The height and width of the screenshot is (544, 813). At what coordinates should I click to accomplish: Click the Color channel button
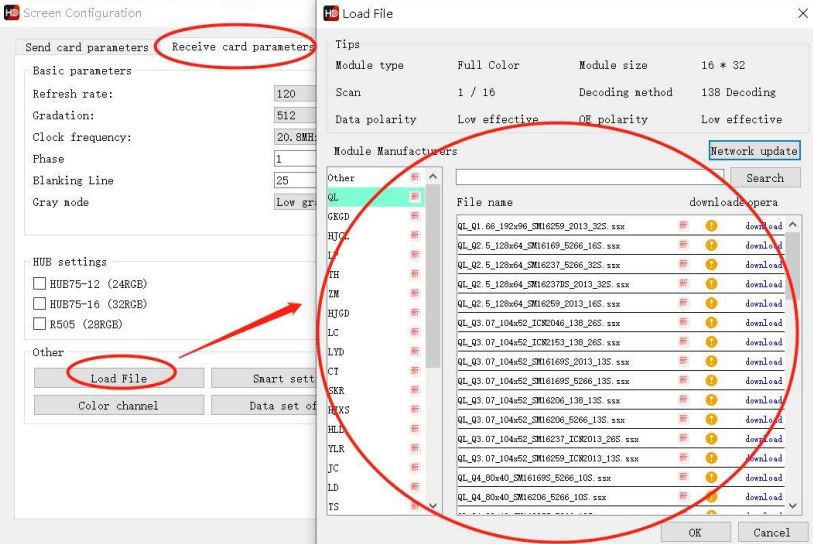119,406
